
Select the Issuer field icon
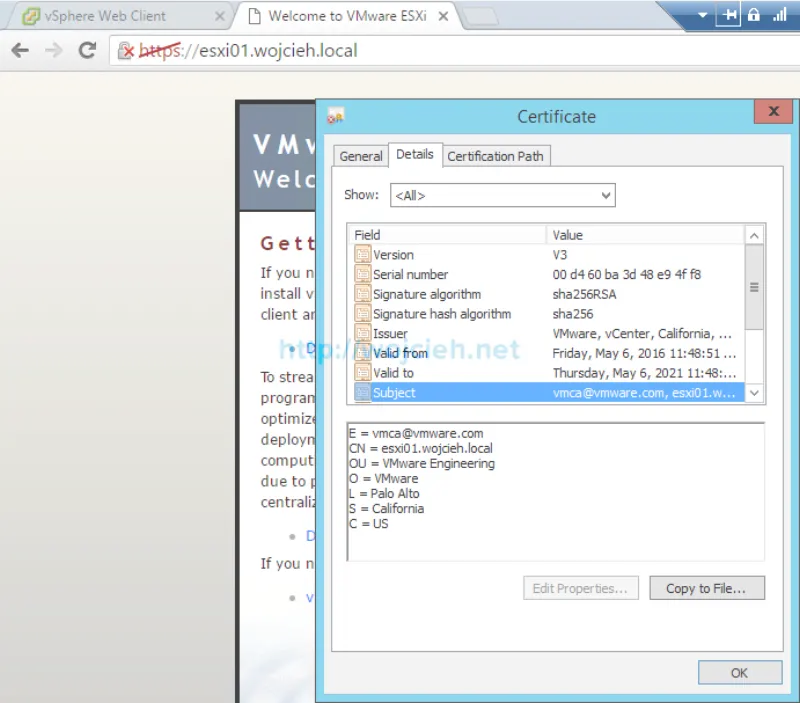(365, 333)
